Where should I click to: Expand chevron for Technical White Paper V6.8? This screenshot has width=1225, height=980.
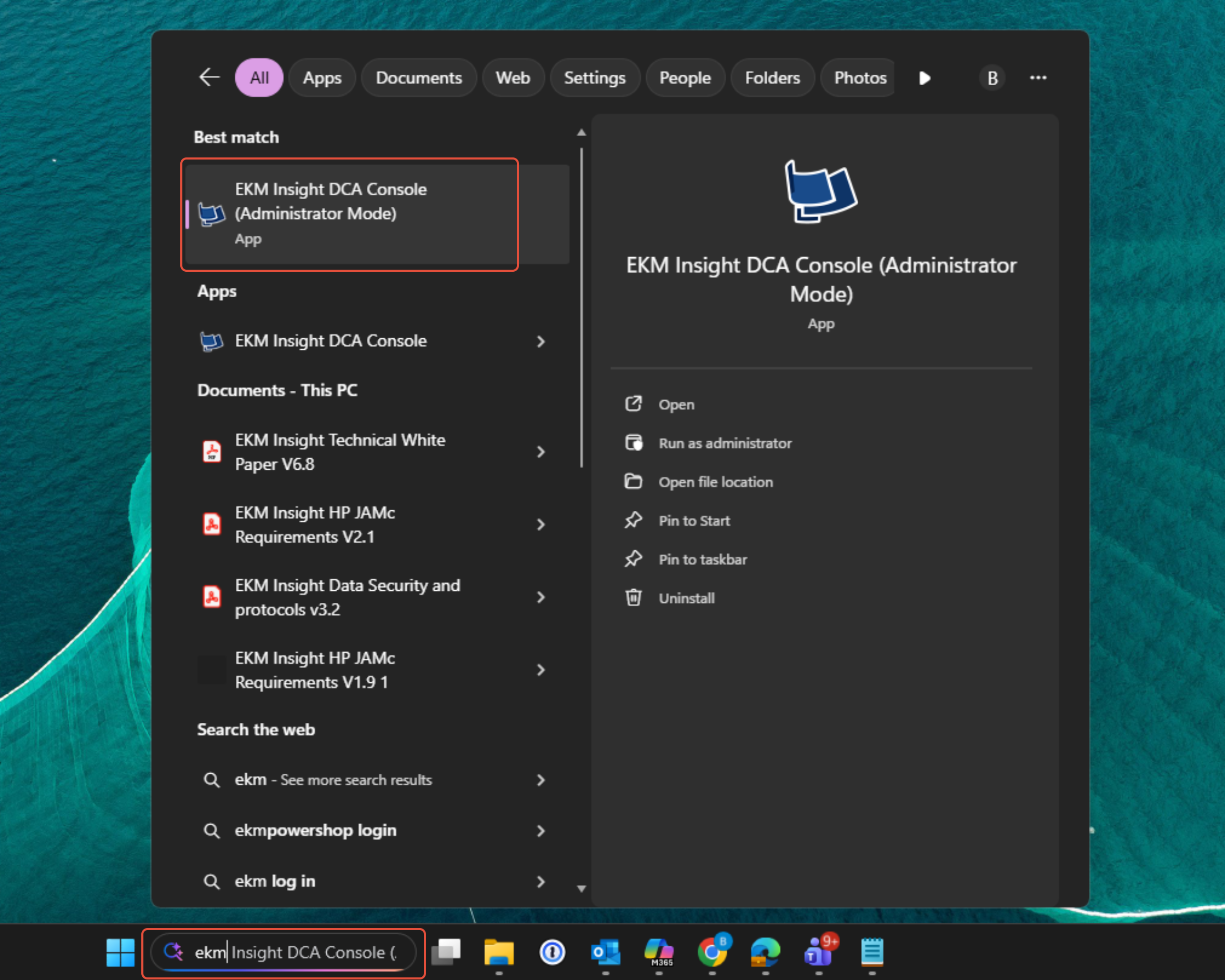click(x=541, y=452)
